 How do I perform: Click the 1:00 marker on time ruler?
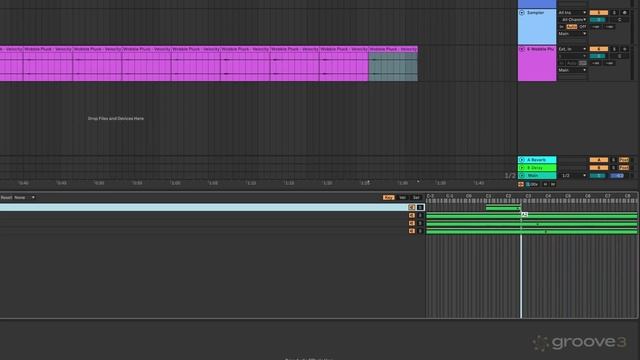pyautogui.click(x=176, y=183)
